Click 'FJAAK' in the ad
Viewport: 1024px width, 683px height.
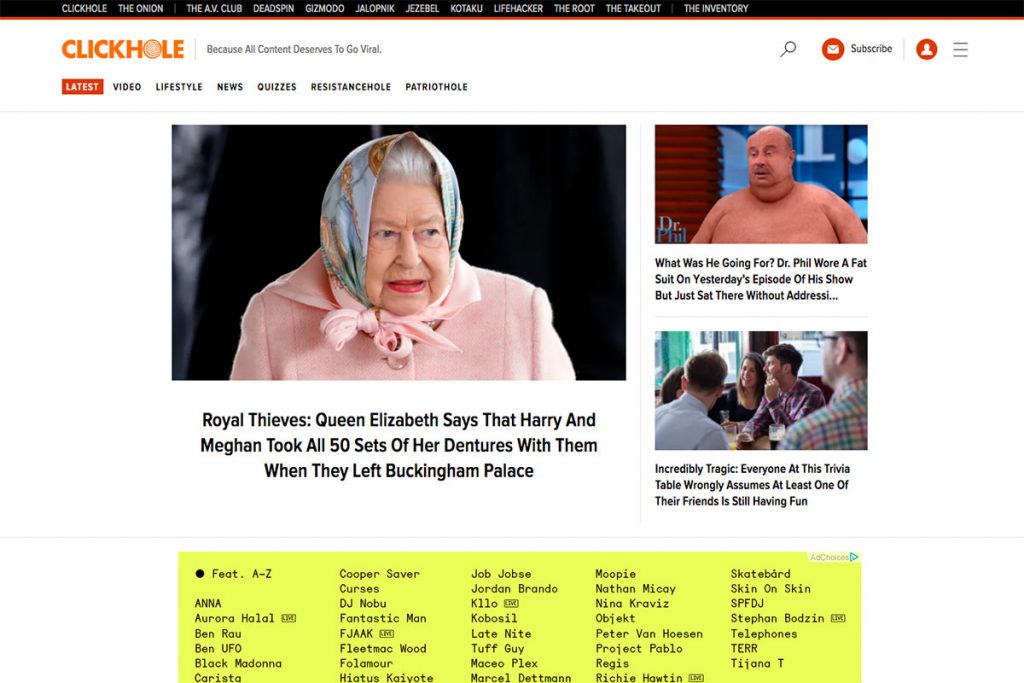click(356, 633)
